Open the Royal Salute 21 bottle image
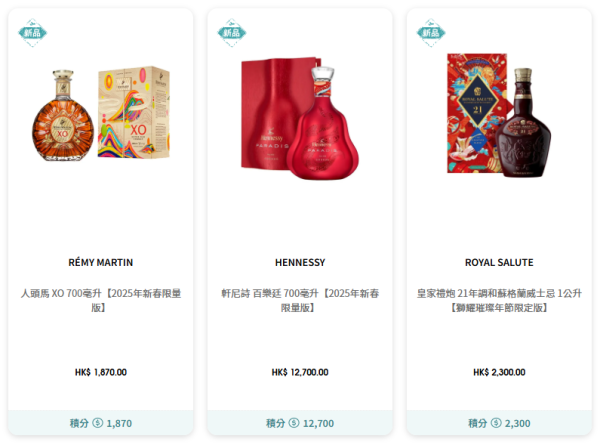 (523, 122)
